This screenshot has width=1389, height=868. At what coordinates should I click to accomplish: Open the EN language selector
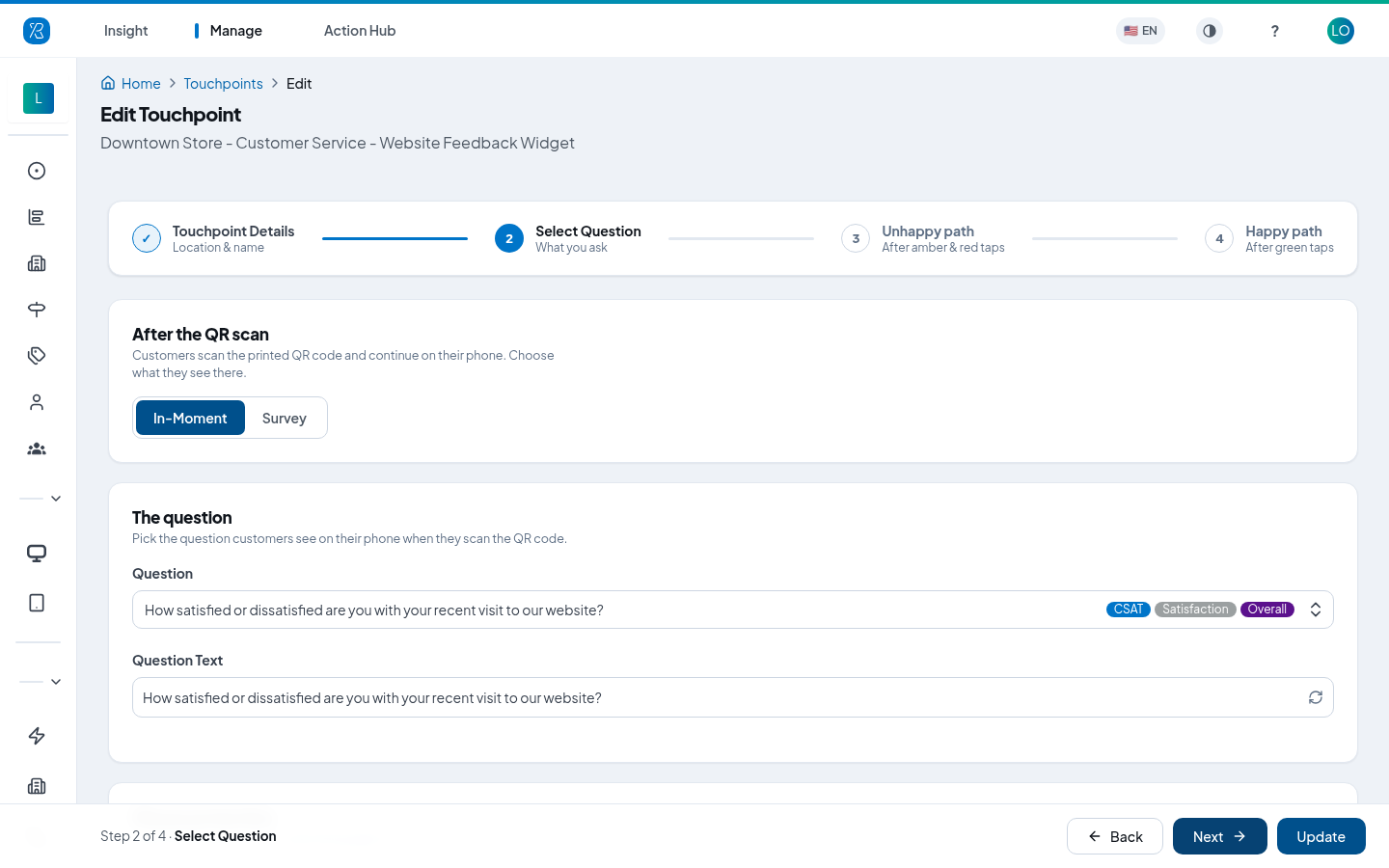coord(1140,31)
